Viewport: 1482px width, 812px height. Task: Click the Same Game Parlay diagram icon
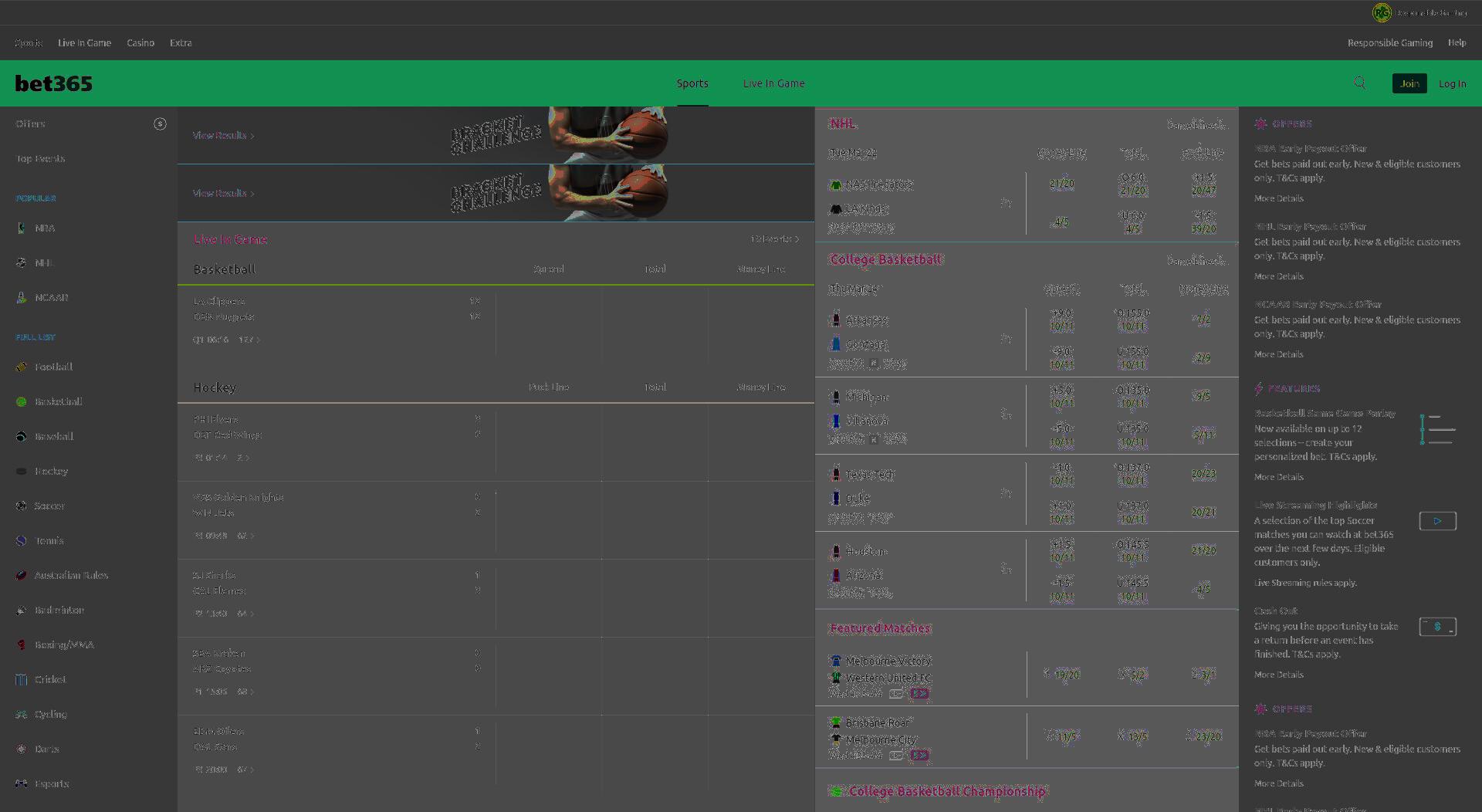point(1437,429)
